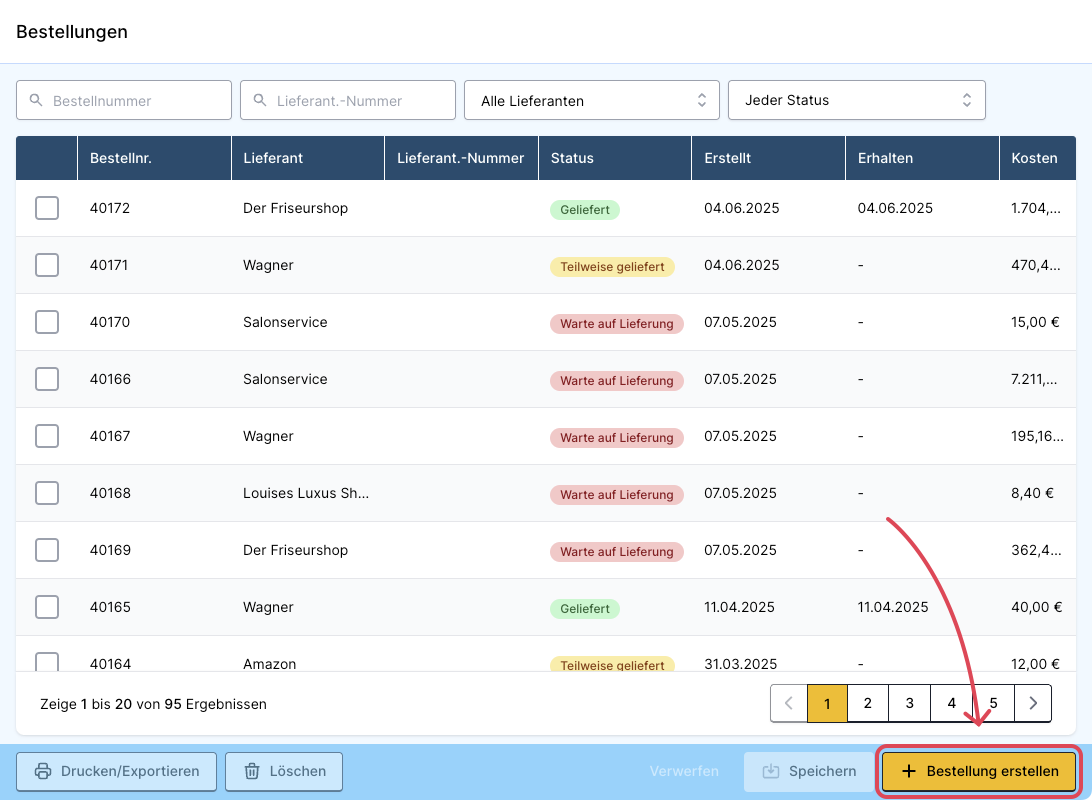This screenshot has width=1092, height=800.
Task: Open results page 4
Action: [x=951, y=703]
